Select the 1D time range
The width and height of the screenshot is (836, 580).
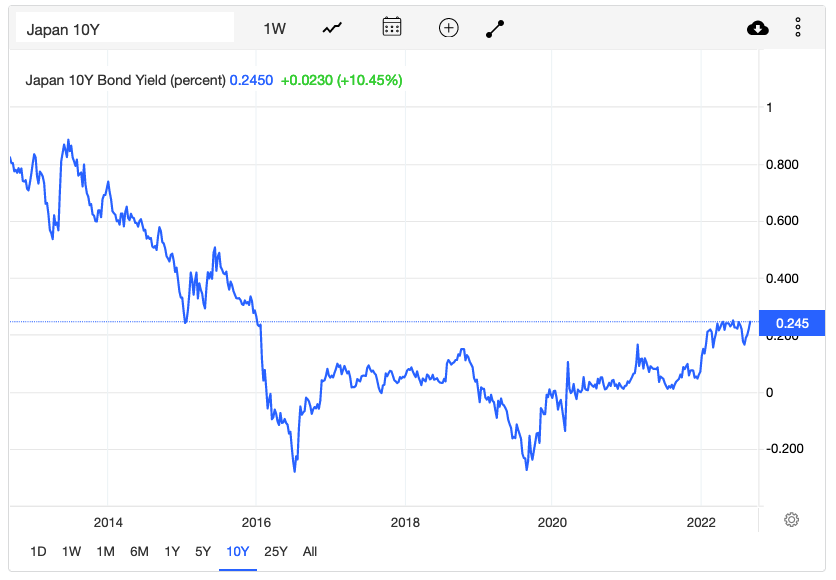[x=38, y=551]
